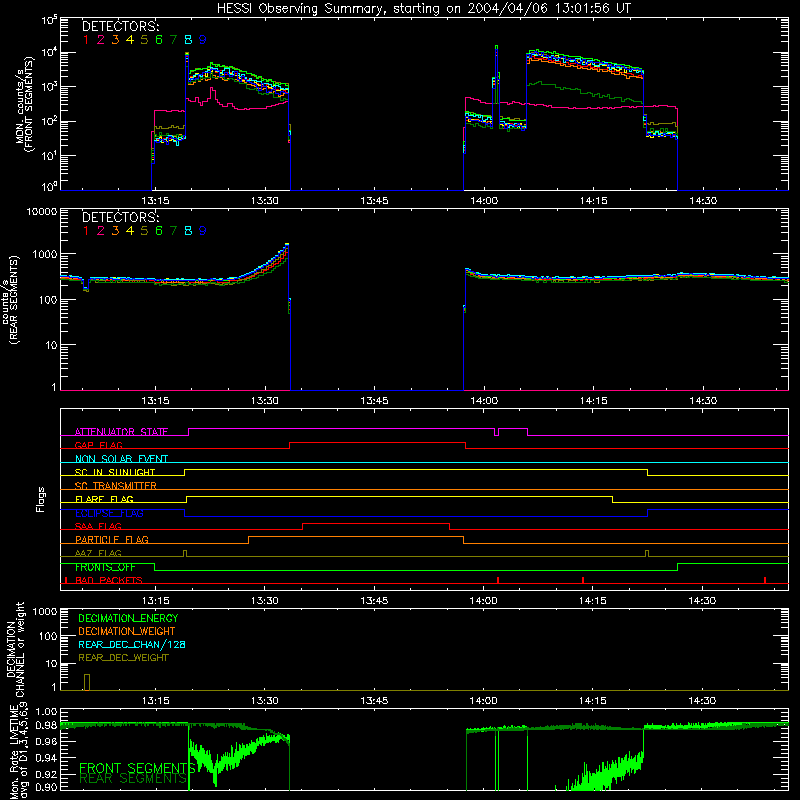Screen dimensions: 800x800
Task: Click the 14:15 tick under the decimation plot
Action: pyautogui.click(x=592, y=701)
